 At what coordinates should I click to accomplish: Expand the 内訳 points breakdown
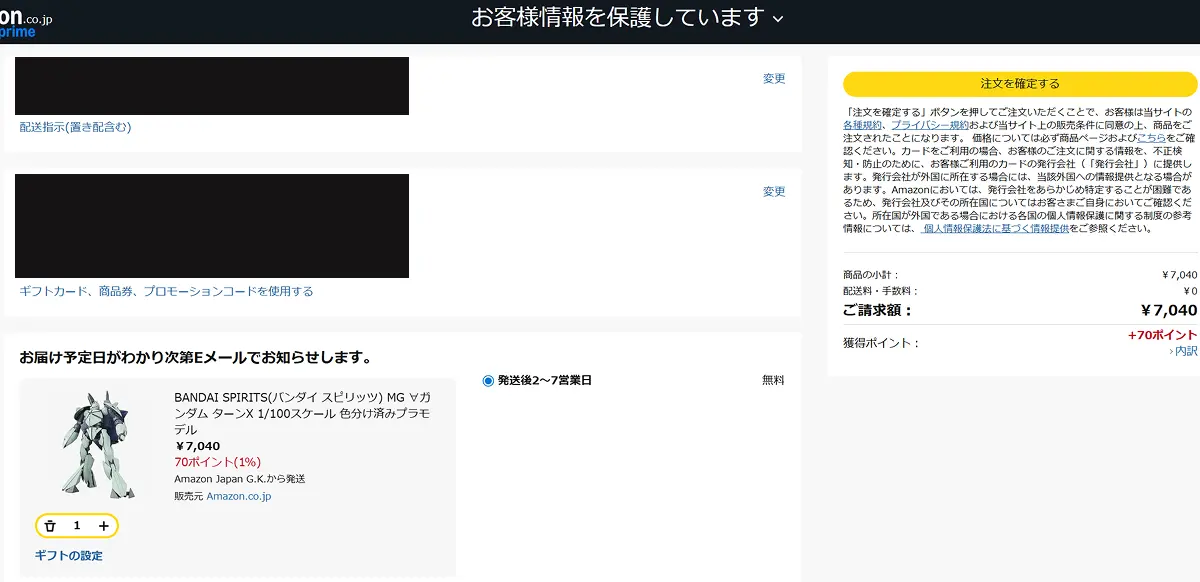1184,351
